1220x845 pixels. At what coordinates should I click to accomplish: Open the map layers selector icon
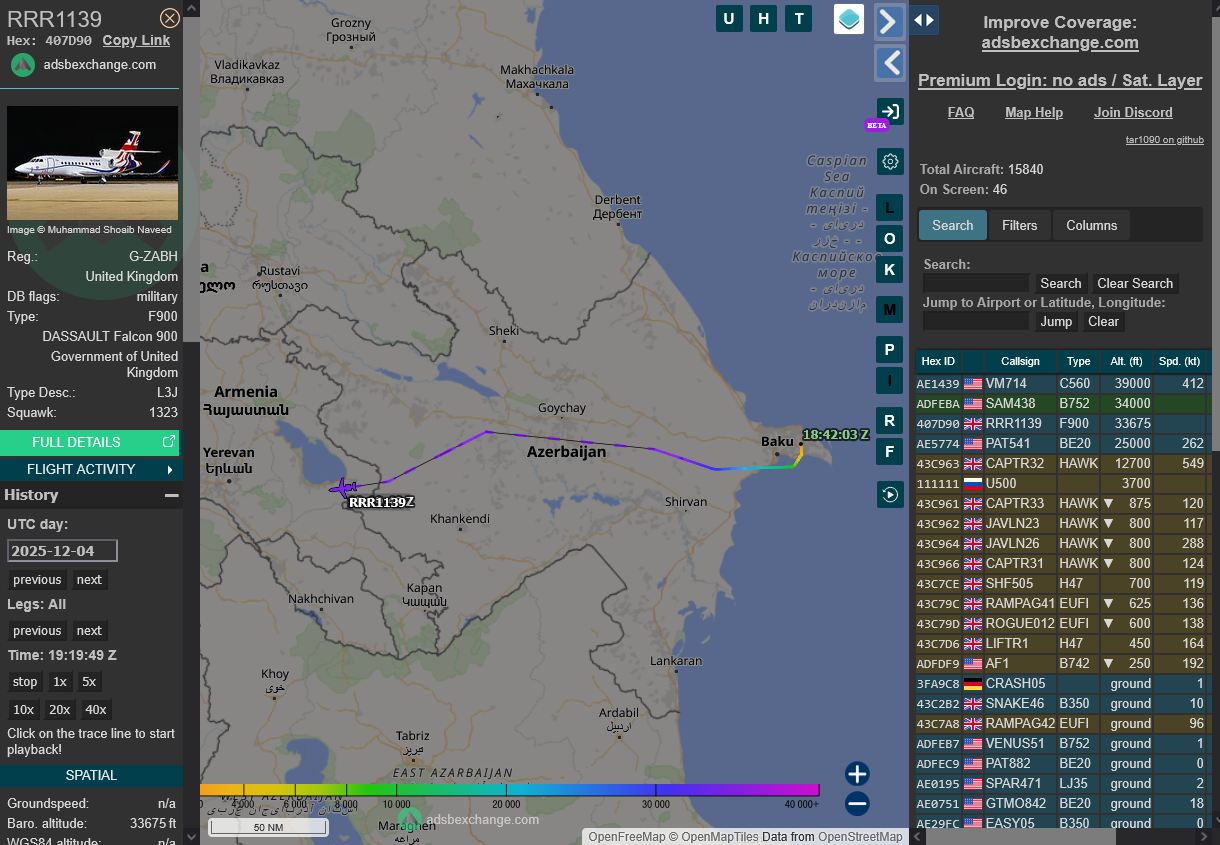[849, 19]
